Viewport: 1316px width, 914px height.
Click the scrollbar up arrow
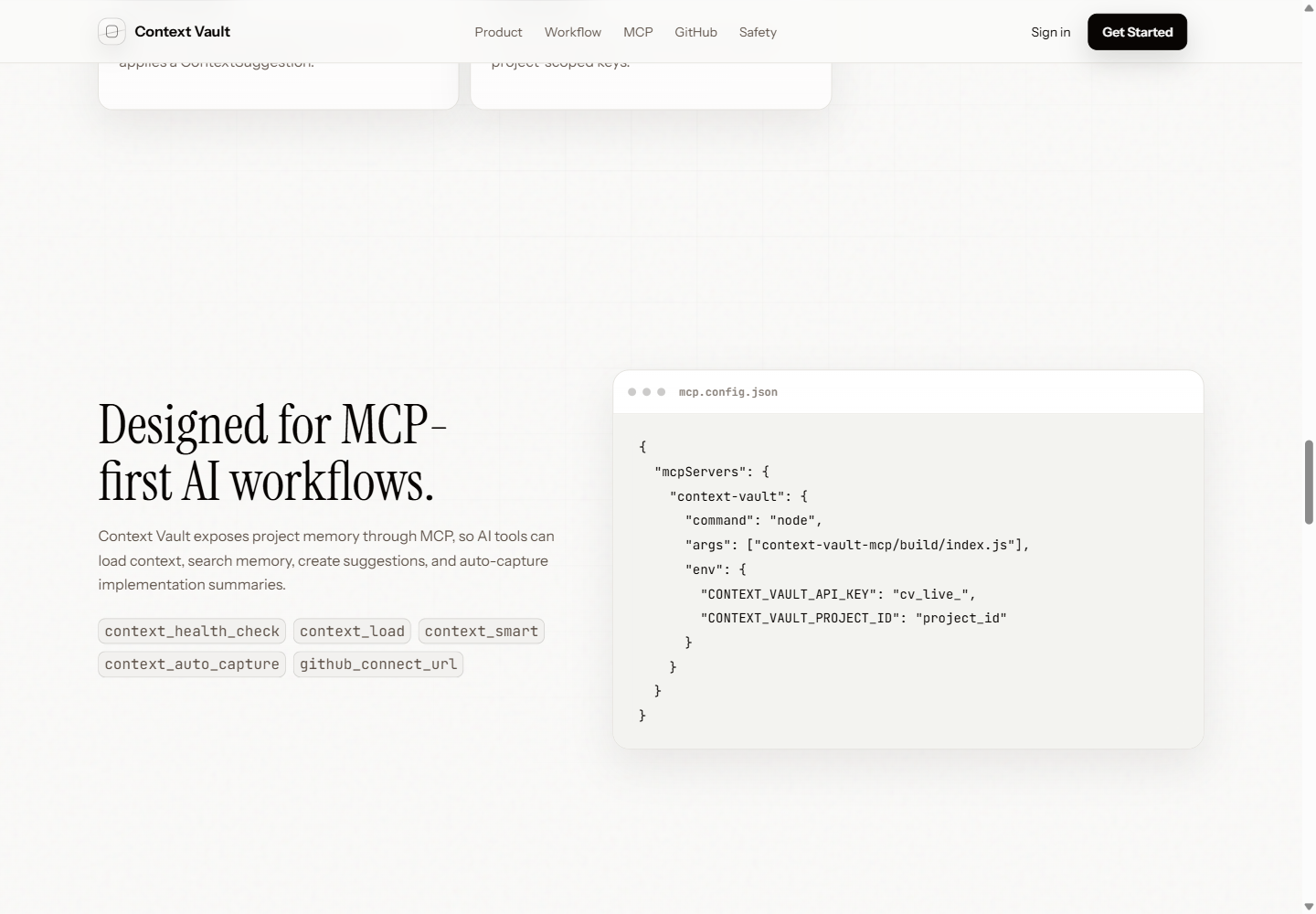click(1309, 7)
